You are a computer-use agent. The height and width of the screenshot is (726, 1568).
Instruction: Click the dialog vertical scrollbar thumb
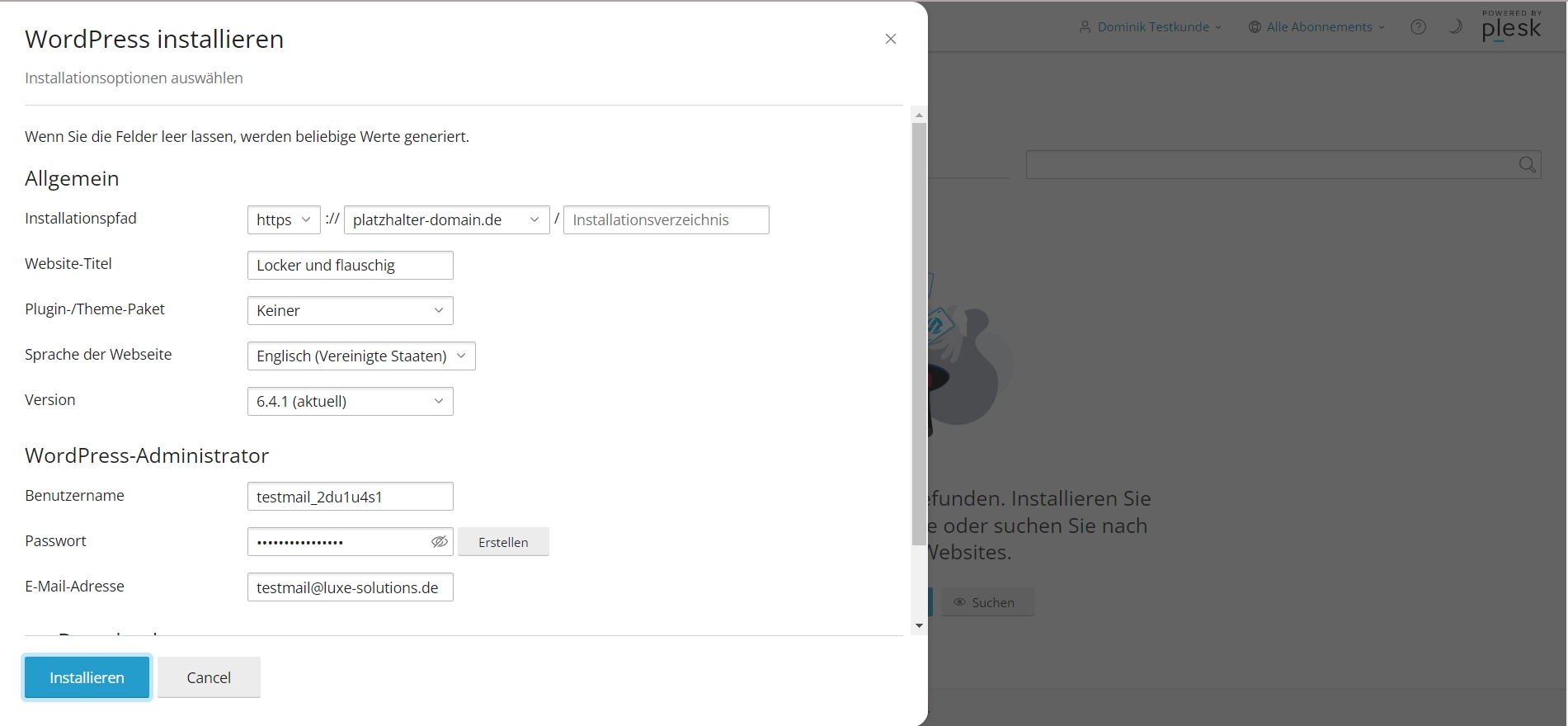pos(919,334)
